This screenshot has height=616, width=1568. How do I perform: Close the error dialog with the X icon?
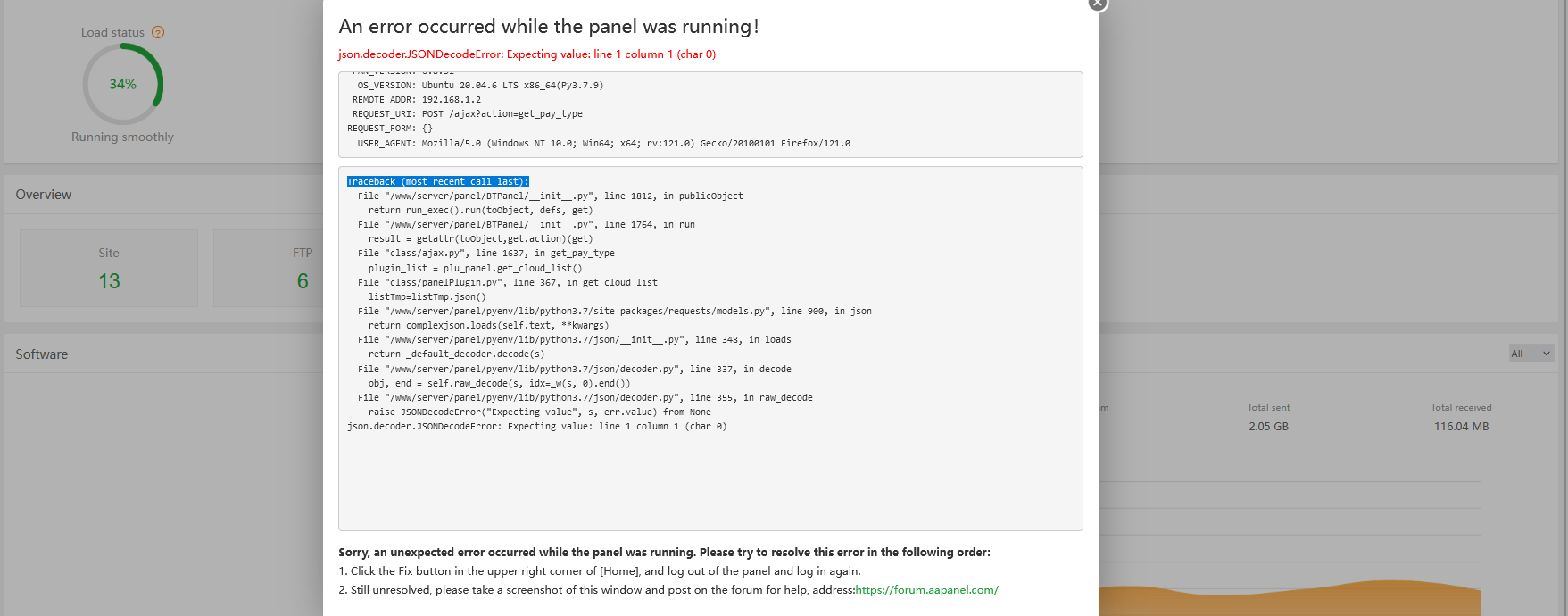tap(1097, 4)
